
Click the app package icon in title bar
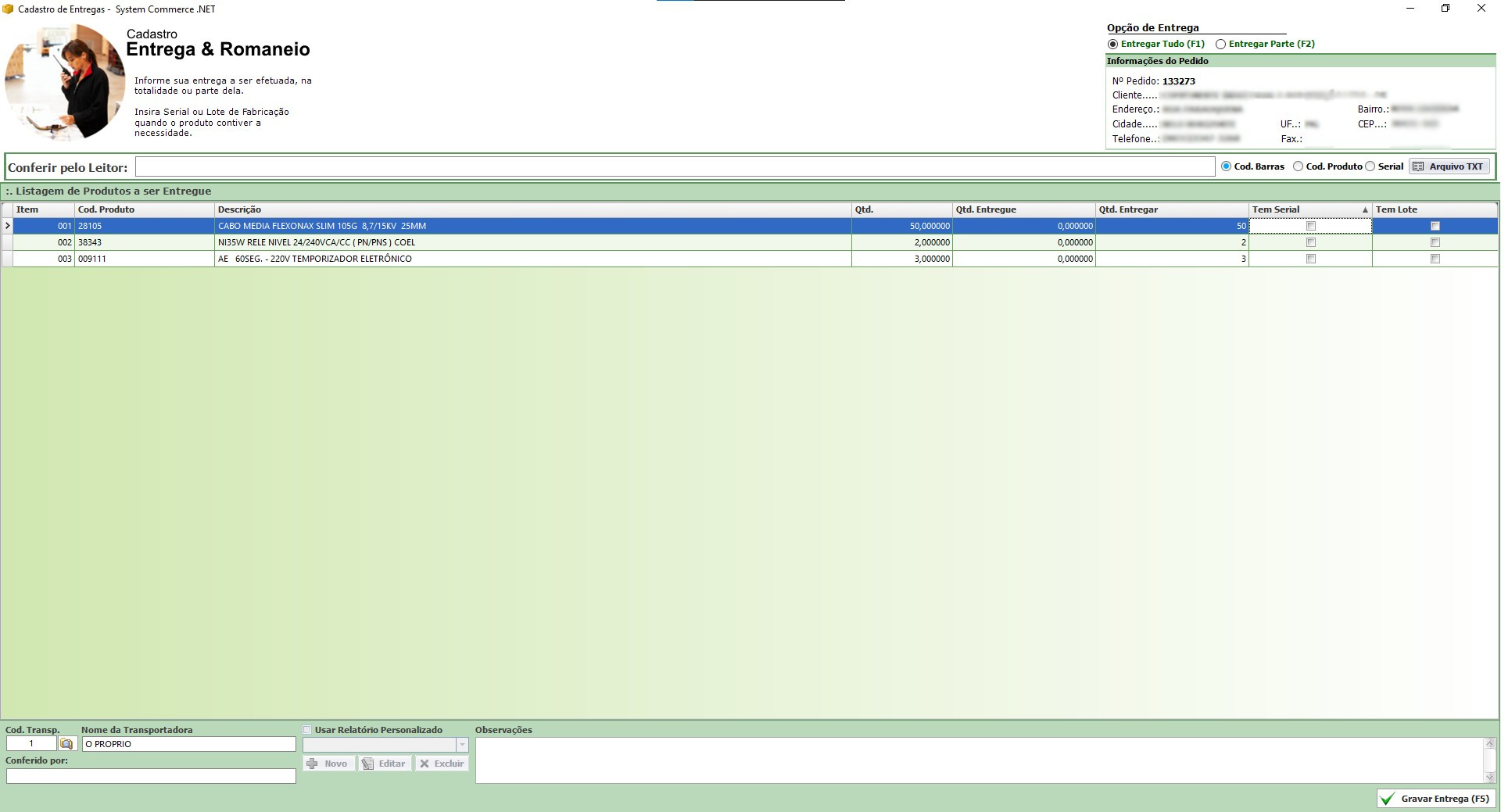(9, 9)
